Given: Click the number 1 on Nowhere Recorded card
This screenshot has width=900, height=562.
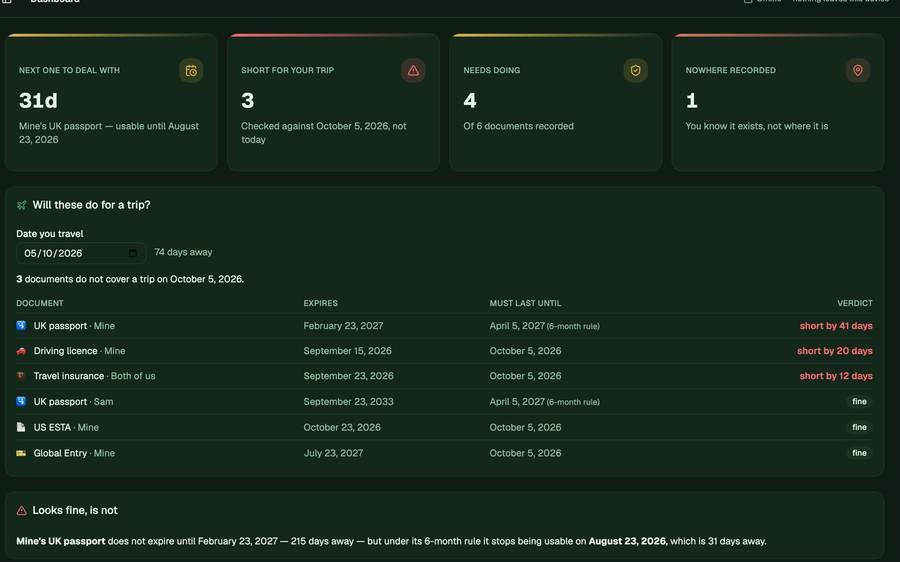Looking at the screenshot, I should click(x=692, y=100).
